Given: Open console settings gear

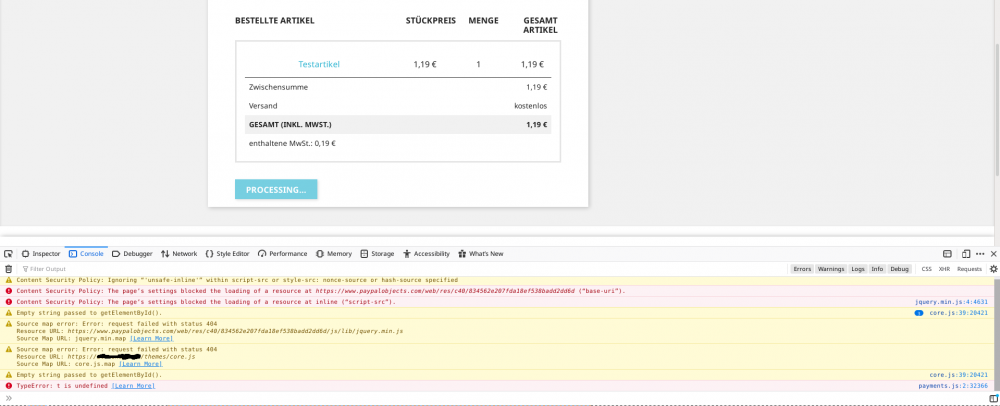Looking at the screenshot, I should coord(993,269).
